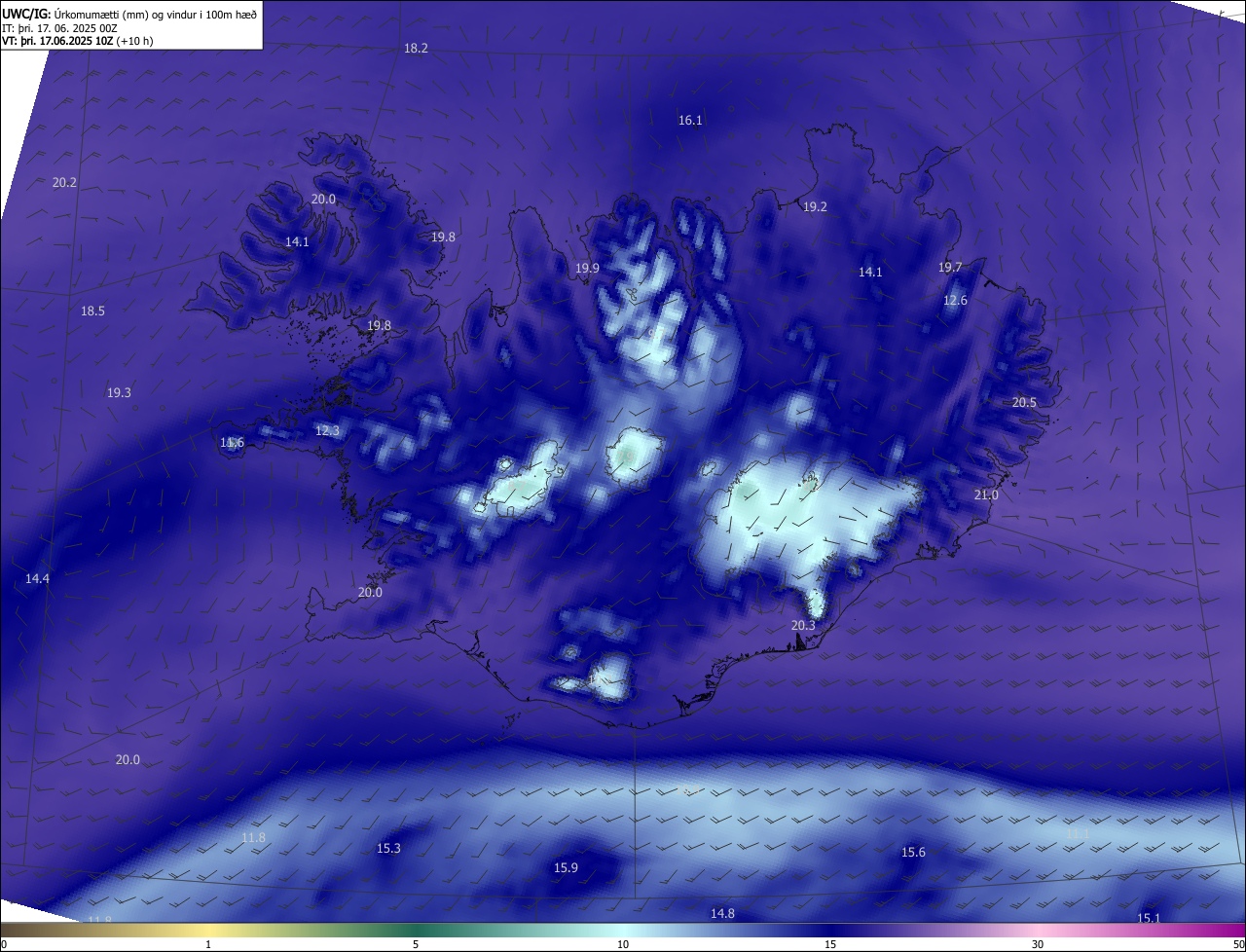Click the 15.3 value label
The width and height of the screenshot is (1246, 952).
point(388,848)
